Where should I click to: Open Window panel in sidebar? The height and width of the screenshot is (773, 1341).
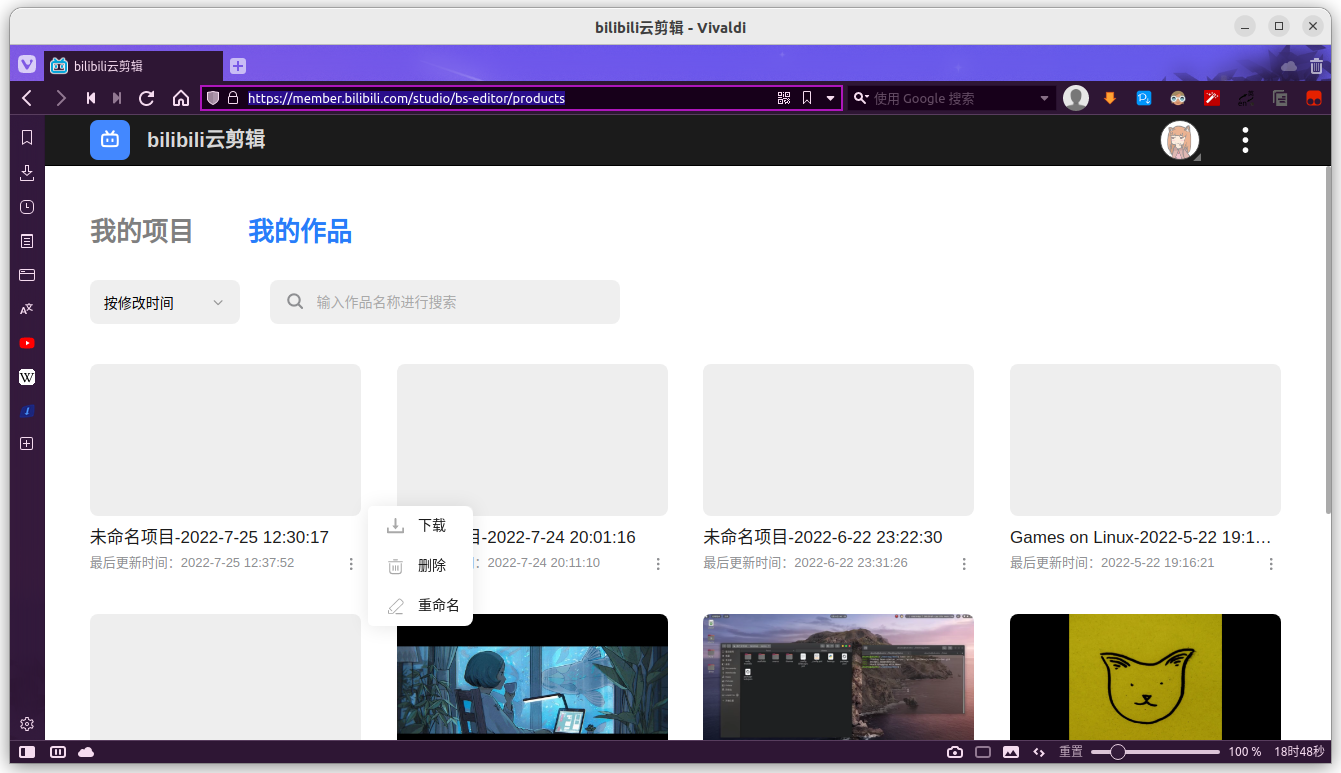pos(27,275)
